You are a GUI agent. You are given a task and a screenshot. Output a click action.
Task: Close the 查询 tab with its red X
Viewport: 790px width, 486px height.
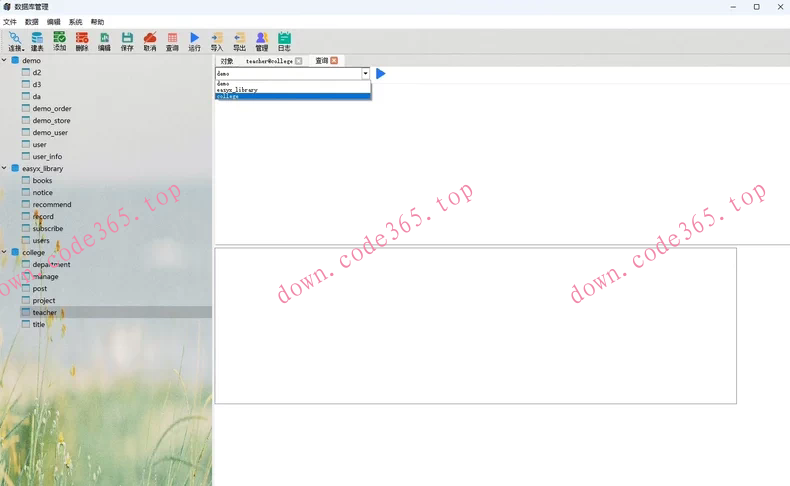tap(334, 60)
